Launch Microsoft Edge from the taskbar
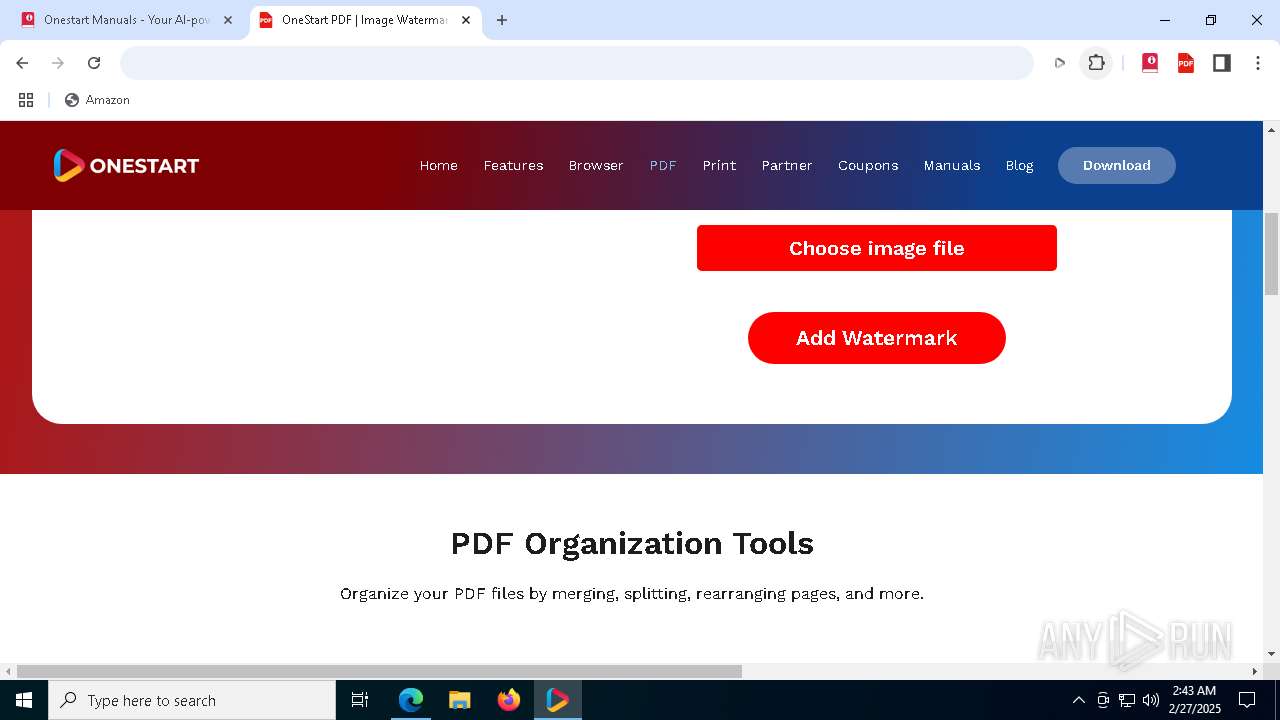Image resolution: width=1280 pixels, height=720 pixels. pyautogui.click(x=411, y=700)
